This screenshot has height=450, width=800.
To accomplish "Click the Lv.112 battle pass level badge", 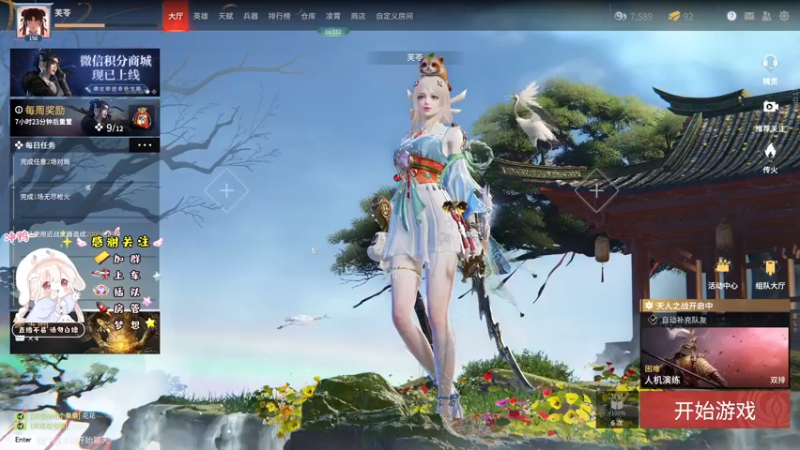I will (333, 32).
